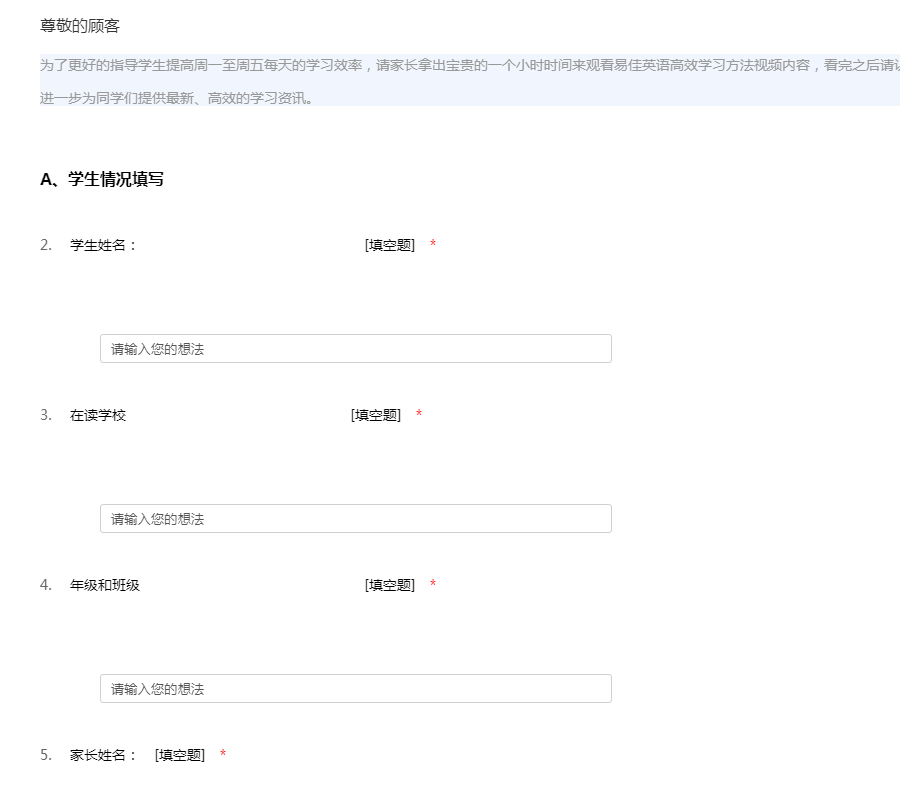
Task: Click the 在读学校 question label
Action: click(x=98, y=415)
